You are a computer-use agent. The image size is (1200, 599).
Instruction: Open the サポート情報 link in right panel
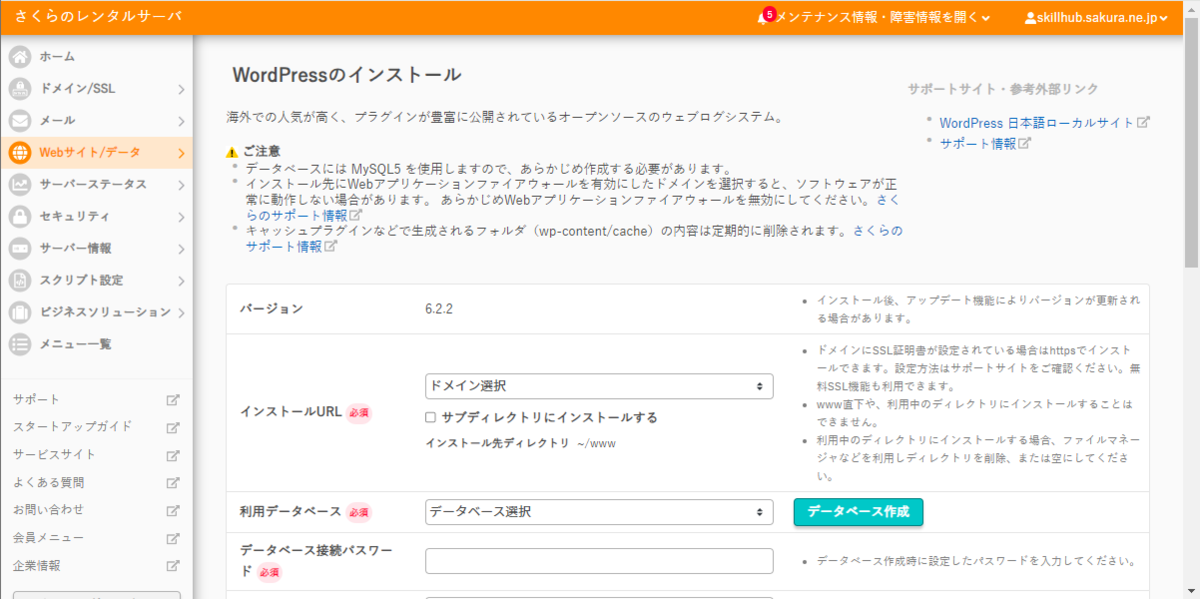(x=978, y=144)
